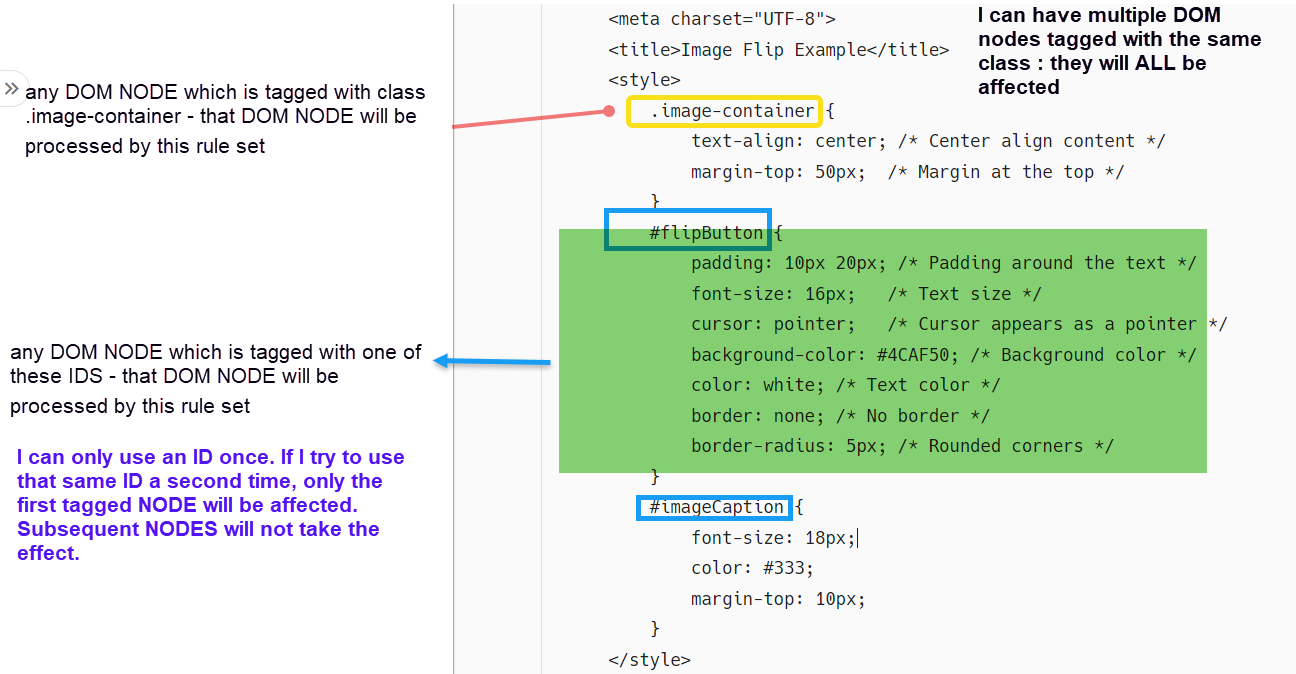Click the color: #333 code line
The height and width of the screenshot is (674, 1296).
pos(752,568)
